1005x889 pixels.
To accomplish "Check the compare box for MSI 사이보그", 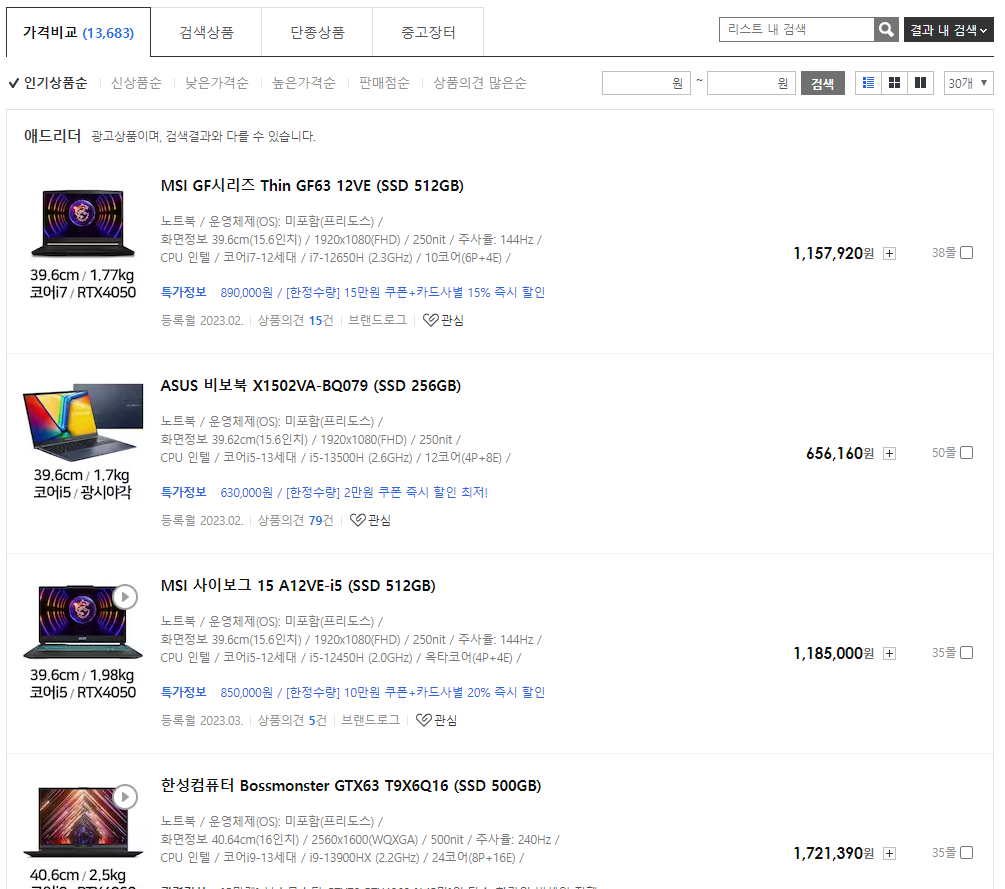I will tap(967, 653).
